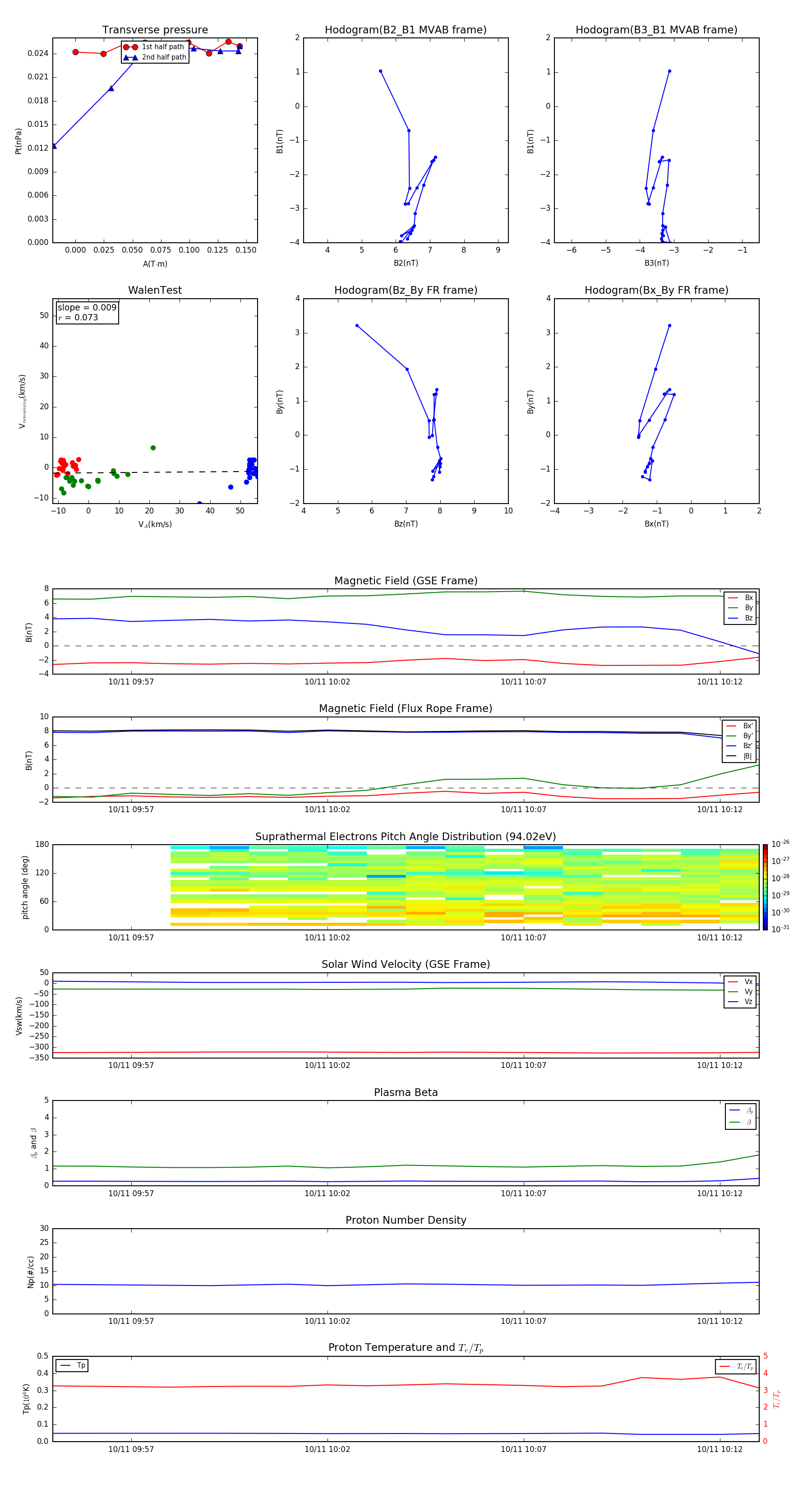The width and height of the screenshot is (812, 1489).
Task: Select the "r = 0.073" annotation
Action: [x=78, y=317]
